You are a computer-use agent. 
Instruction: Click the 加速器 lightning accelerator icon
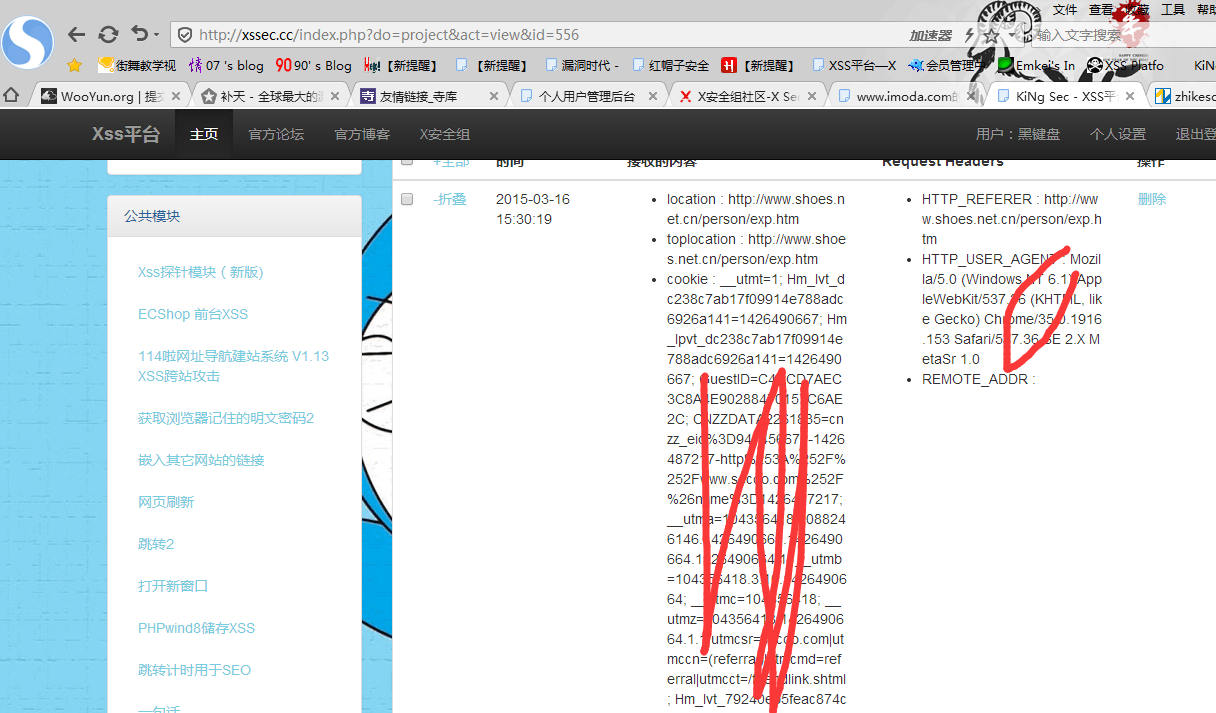pos(969,35)
